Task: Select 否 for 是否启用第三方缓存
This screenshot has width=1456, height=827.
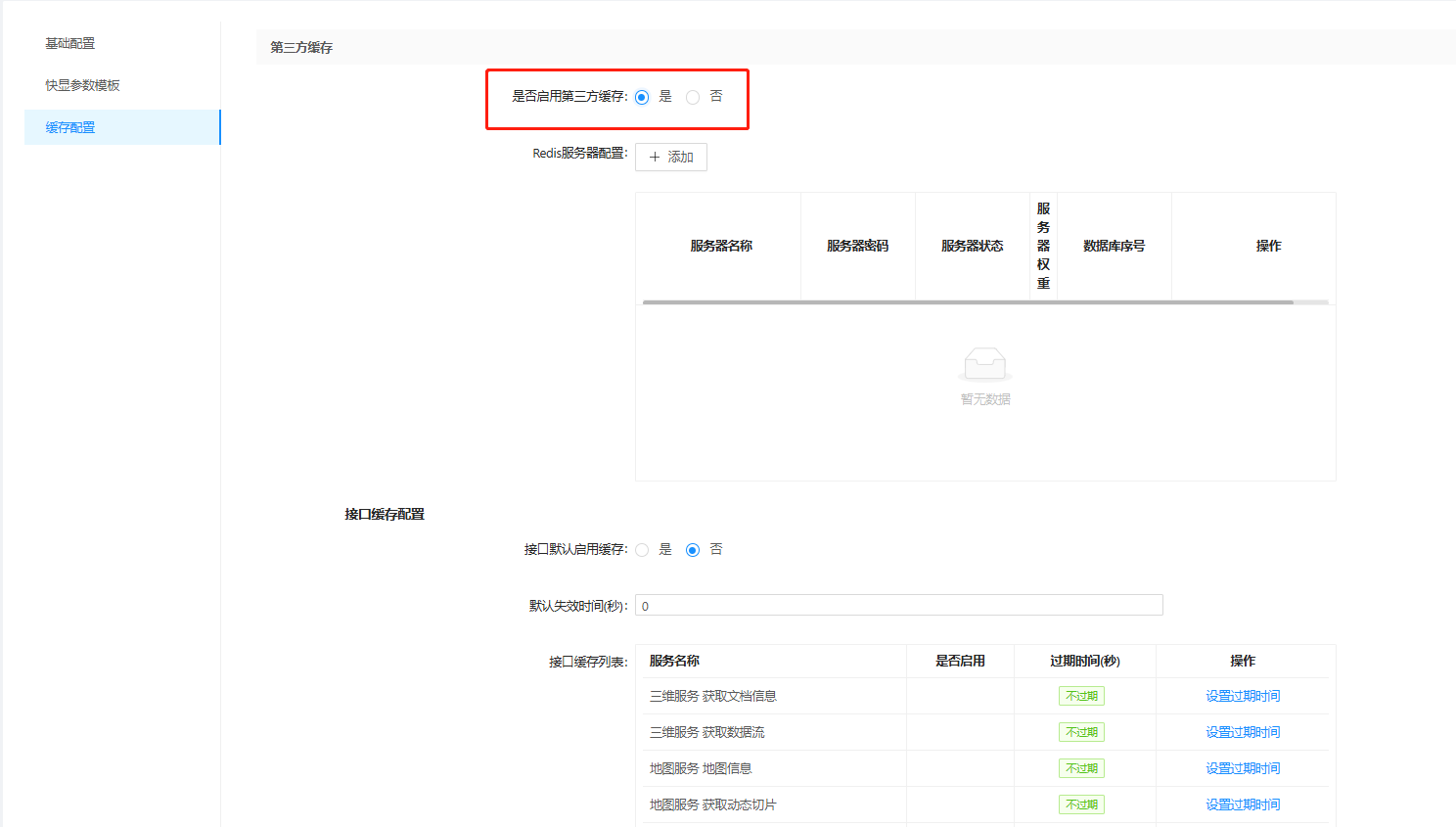Action: [x=693, y=97]
